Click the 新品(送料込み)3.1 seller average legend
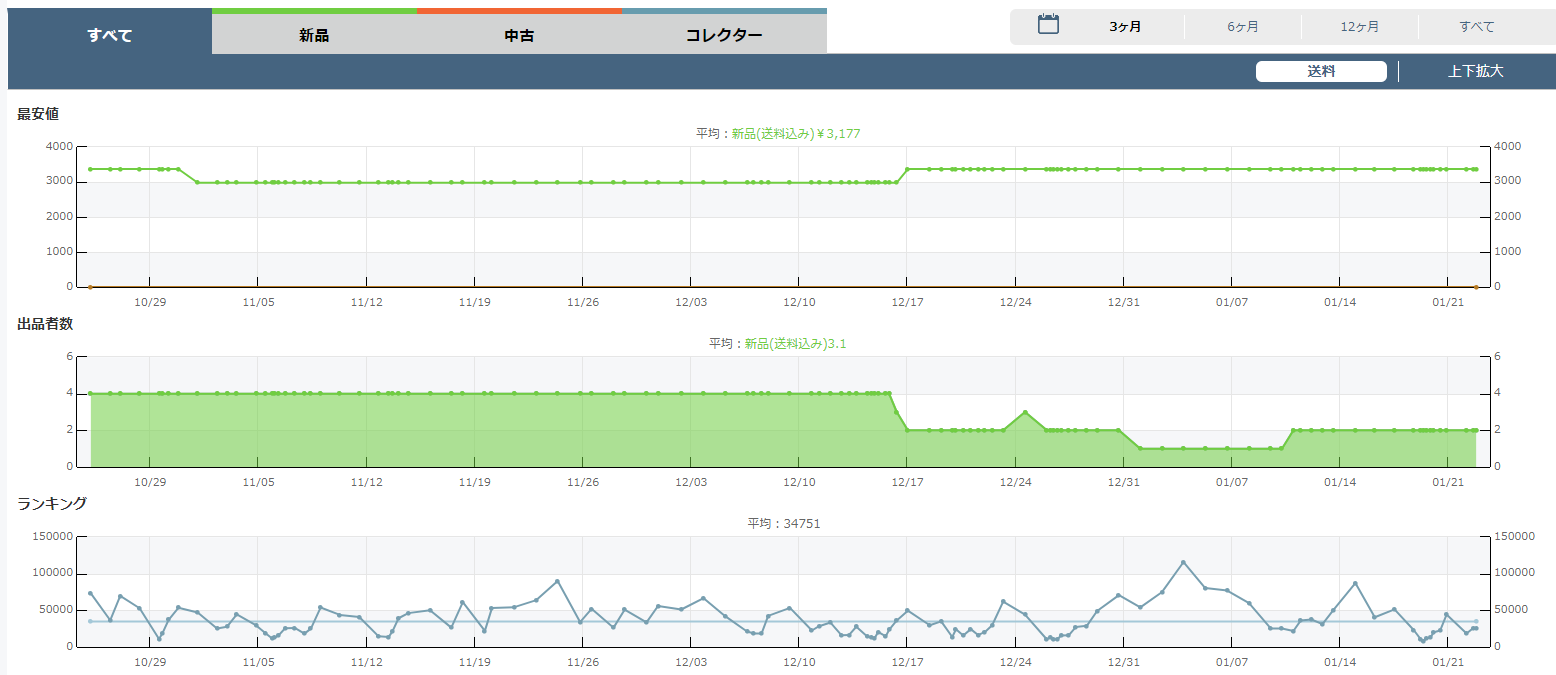 796,343
